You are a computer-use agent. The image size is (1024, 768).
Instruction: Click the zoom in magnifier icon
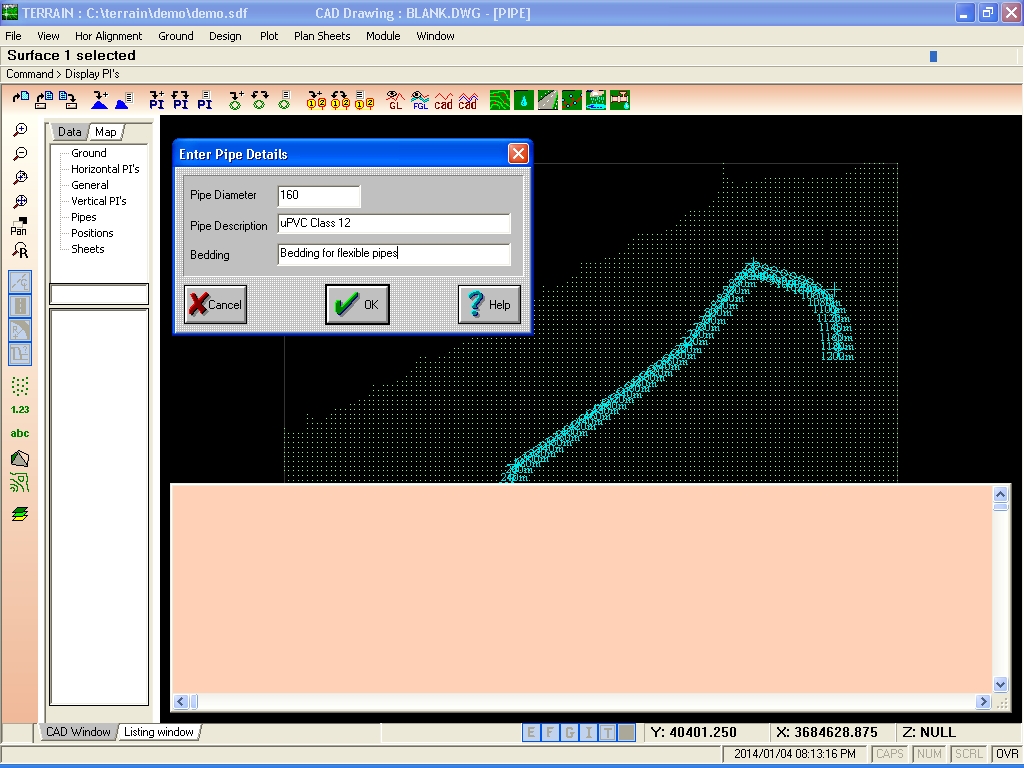coord(20,130)
